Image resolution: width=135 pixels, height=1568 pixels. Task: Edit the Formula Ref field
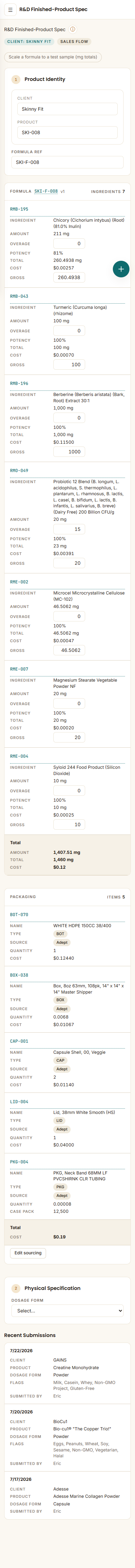(x=67, y=163)
